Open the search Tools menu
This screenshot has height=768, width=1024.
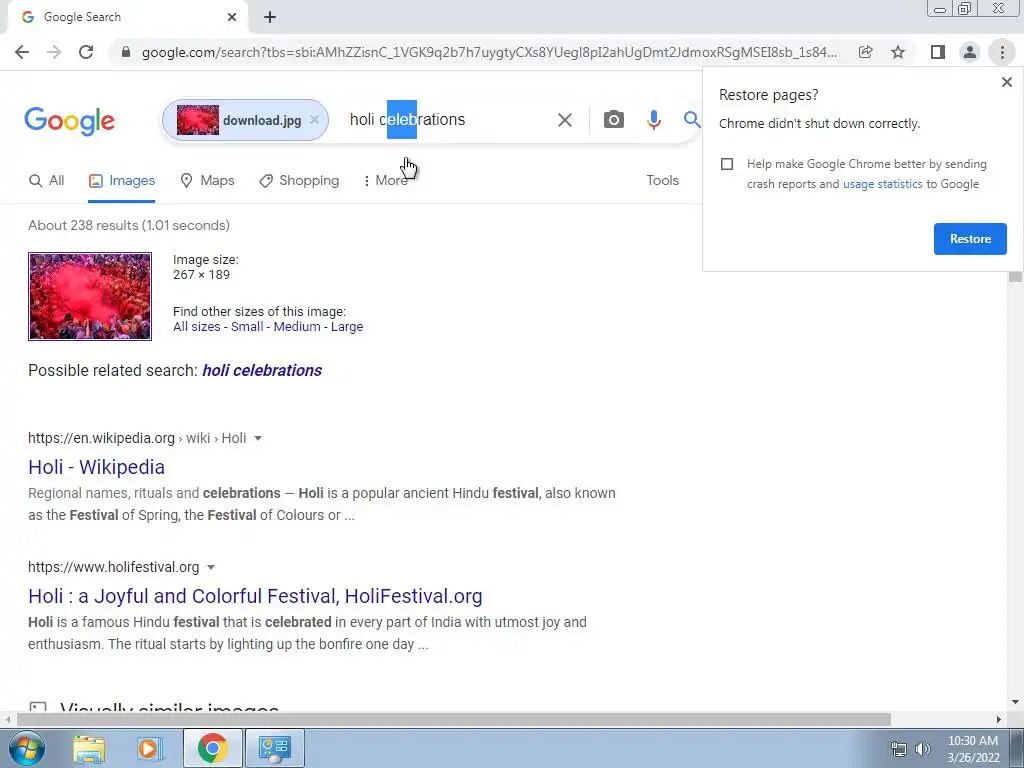pos(662,180)
